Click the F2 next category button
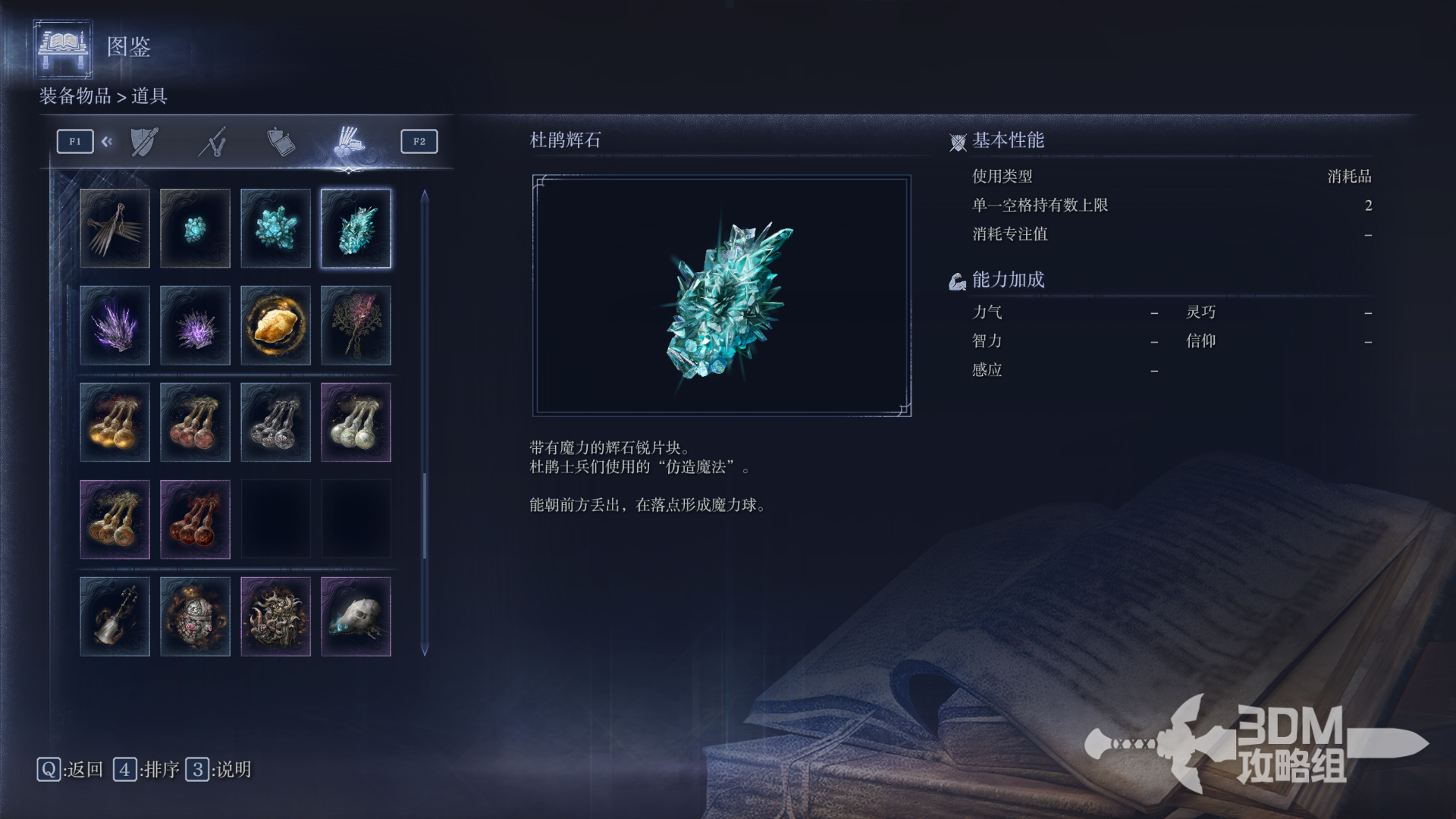 (x=419, y=141)
